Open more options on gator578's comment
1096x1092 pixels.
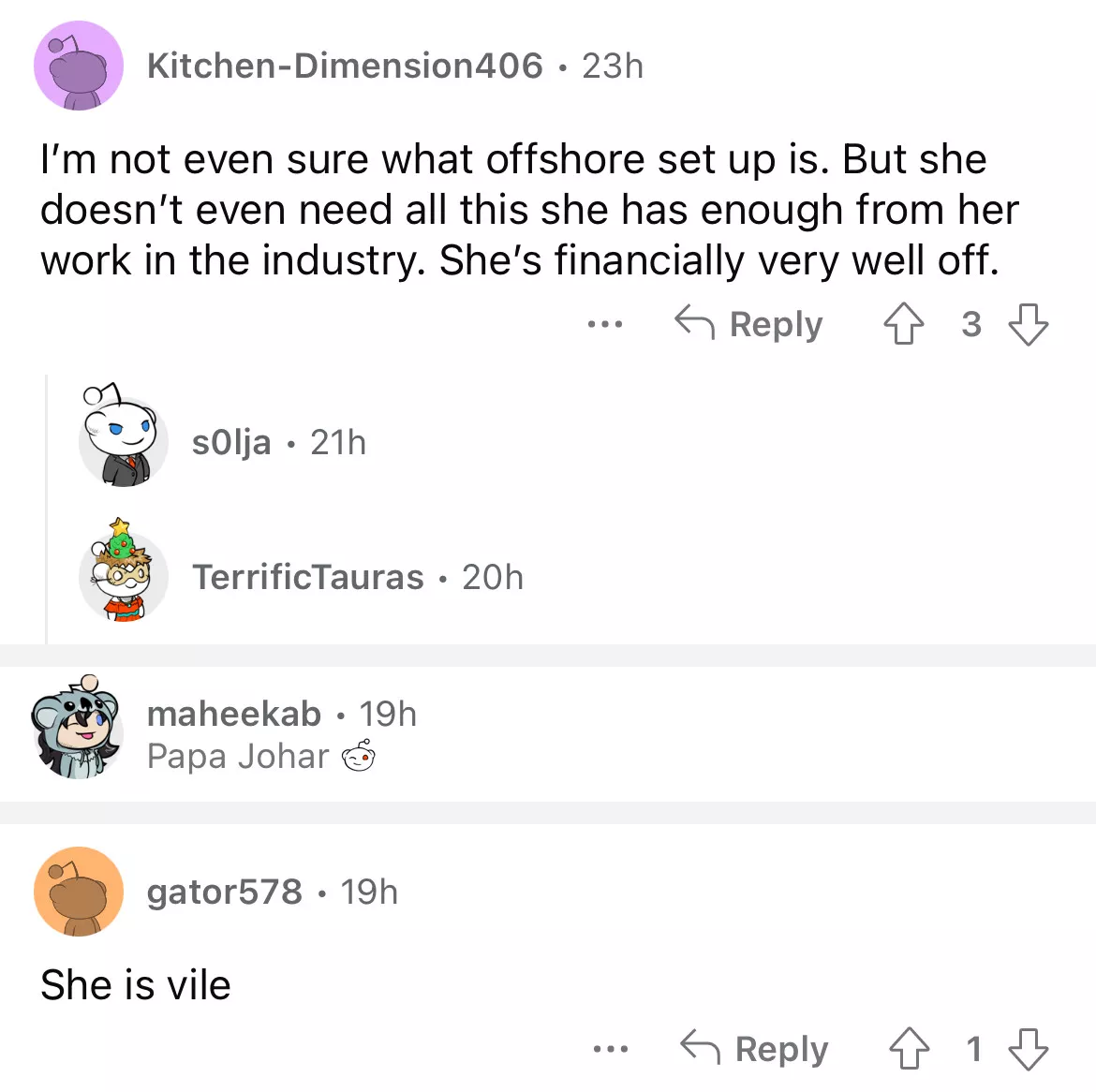[x=610, y=1049]
